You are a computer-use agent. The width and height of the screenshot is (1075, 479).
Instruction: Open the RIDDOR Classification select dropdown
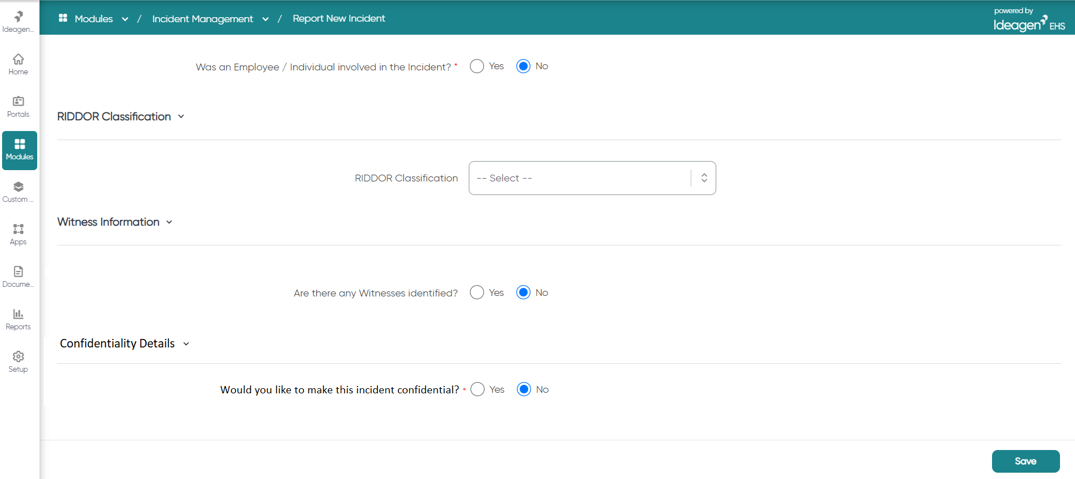pos(592,178)
